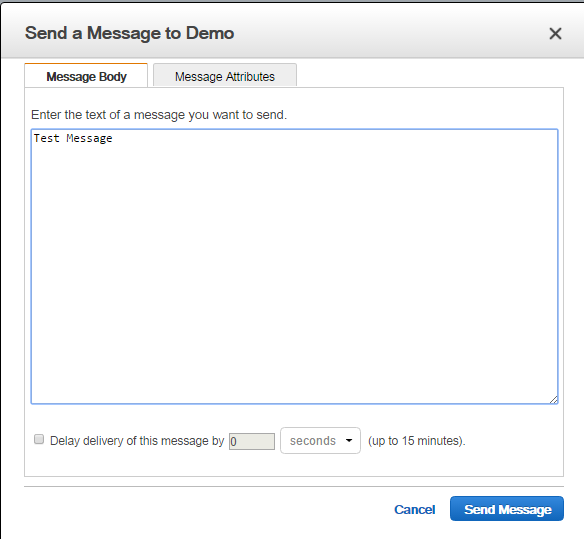Open the seconds unit dropdown
Viewport: 584px width, 539px height.
[320, 440]
